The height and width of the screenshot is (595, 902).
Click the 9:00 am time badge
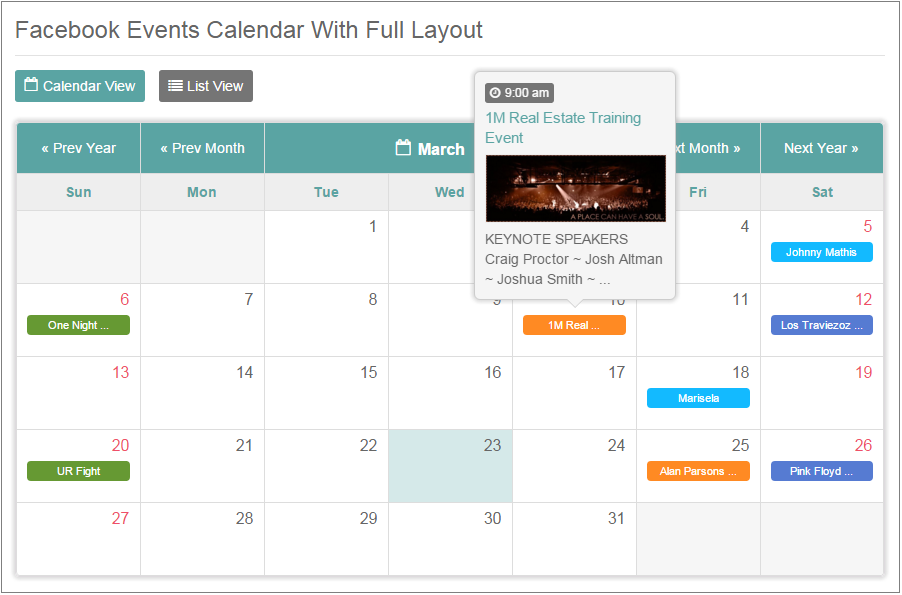[x=519, y=93]
